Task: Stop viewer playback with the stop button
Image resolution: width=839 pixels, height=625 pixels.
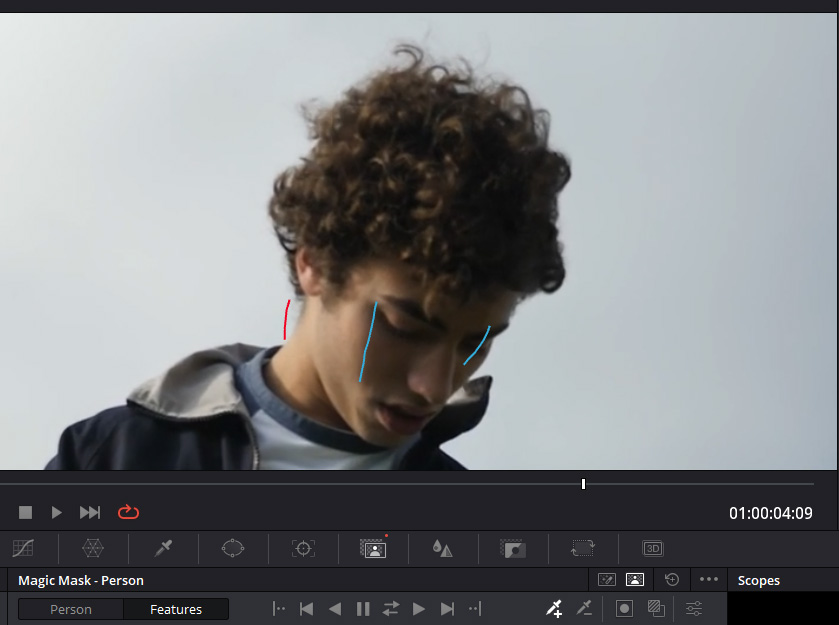Action: coord(25,513)
